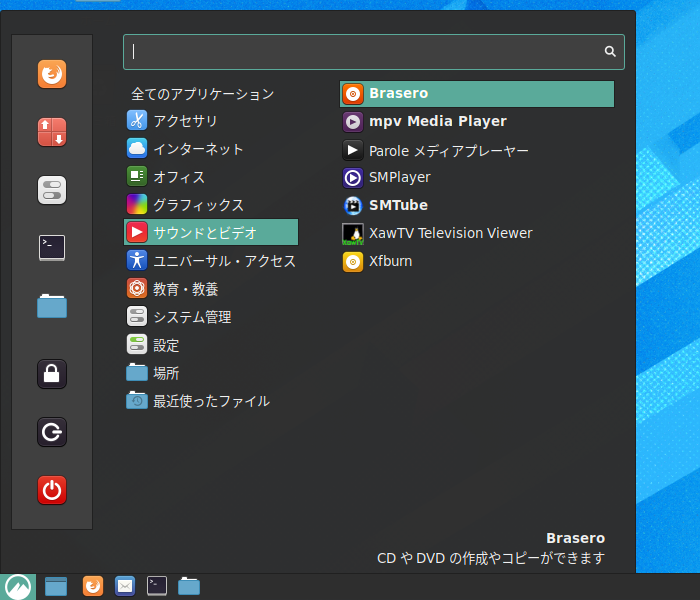
Task: Show 最近使ったファイル list
Action: [211, 401]
